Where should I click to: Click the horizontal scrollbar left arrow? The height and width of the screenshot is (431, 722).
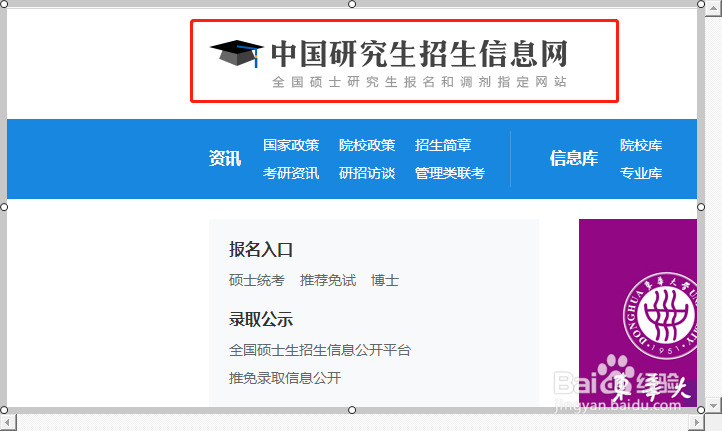(8, 422)
